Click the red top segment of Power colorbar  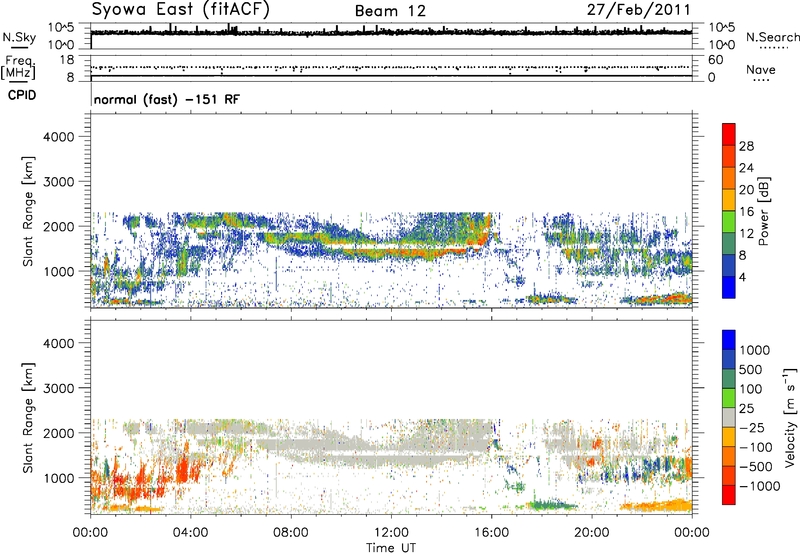click(x=729, y=134)
